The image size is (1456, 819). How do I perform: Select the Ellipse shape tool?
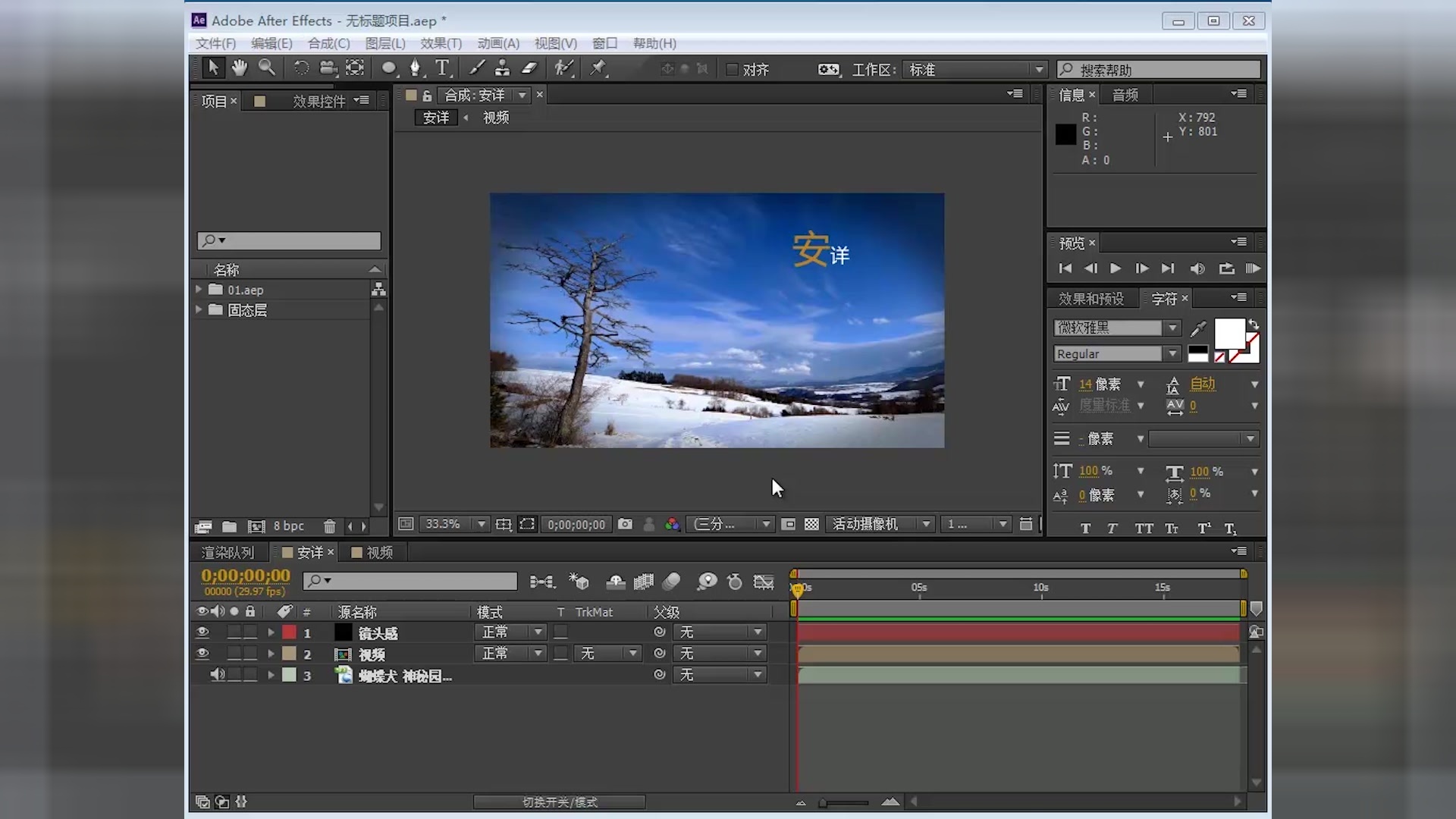389,68
